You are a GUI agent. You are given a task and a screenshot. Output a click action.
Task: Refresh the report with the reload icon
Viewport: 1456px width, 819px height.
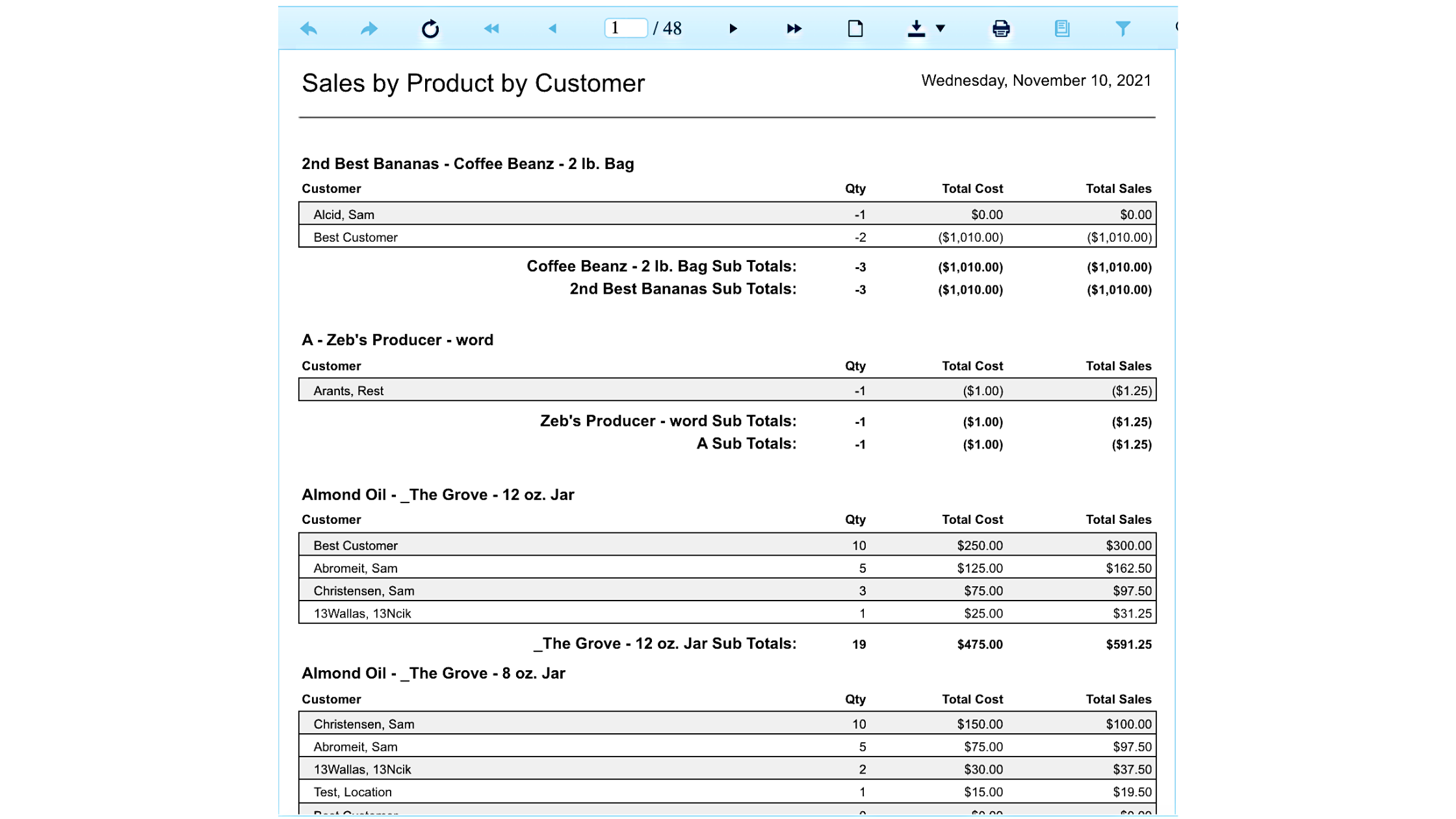pos(430,29)
